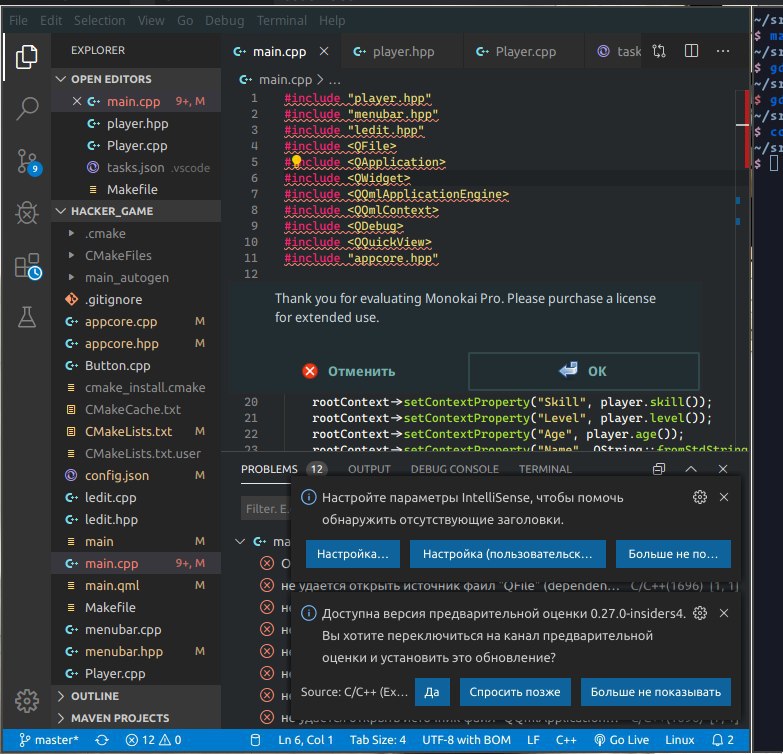The width and height of the screenshot is (783, 754).
Task: Click the sync changes icon in status bar
Action: 102,740
